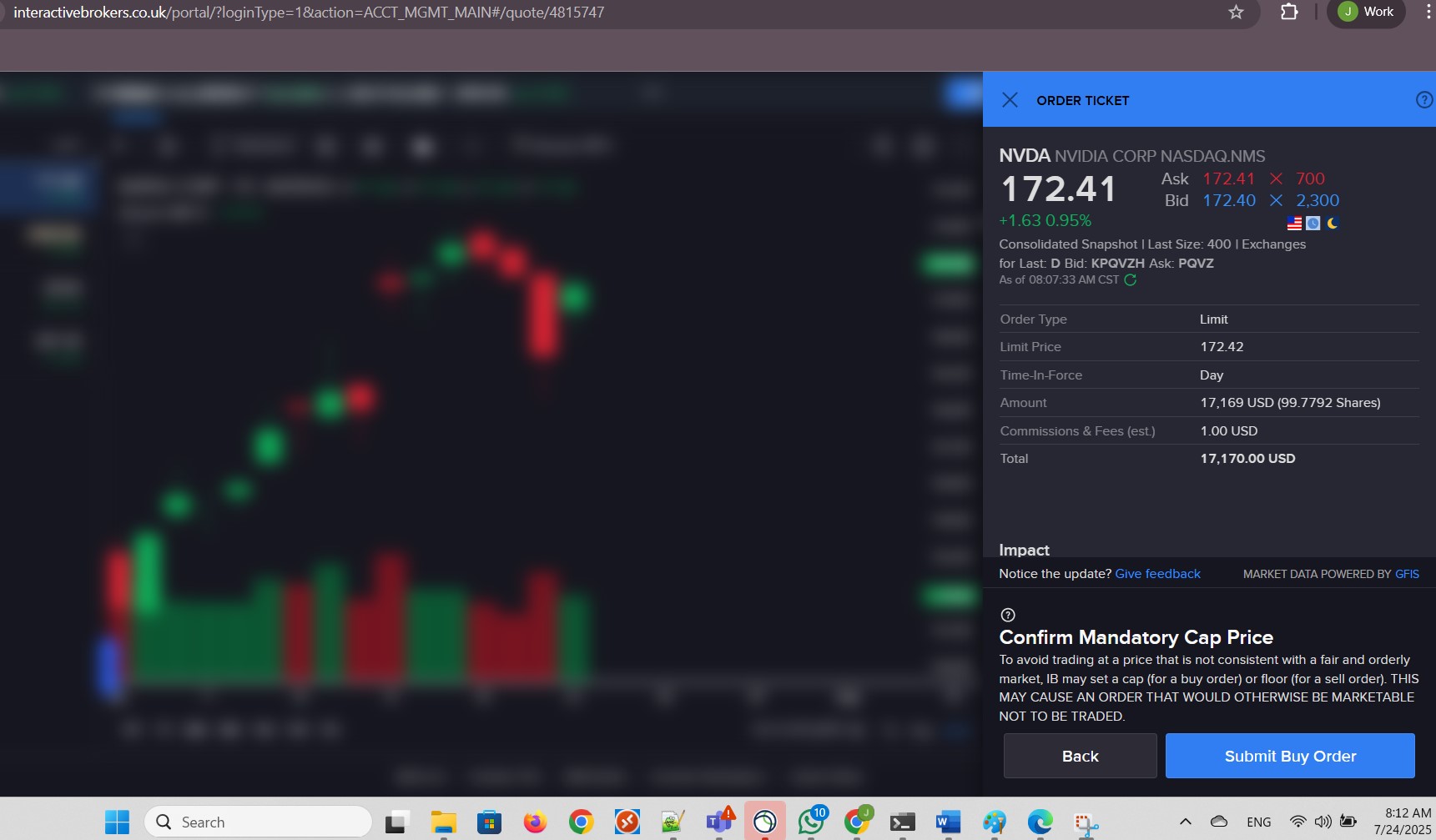
Task: Go back using the Back button
Action: [x=1080, y=756]
